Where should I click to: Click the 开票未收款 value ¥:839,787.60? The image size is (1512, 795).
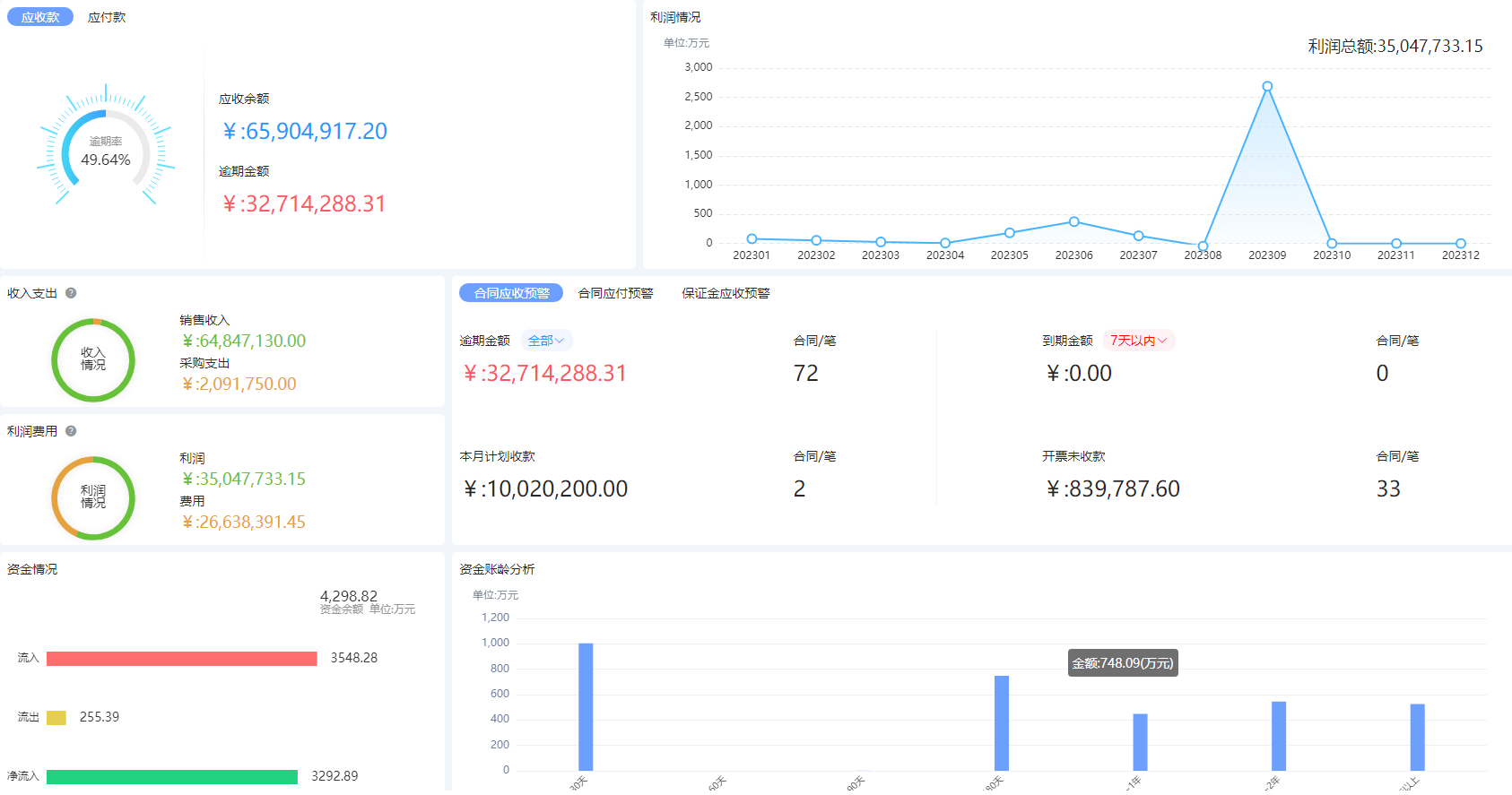(x=1112, y=489)
